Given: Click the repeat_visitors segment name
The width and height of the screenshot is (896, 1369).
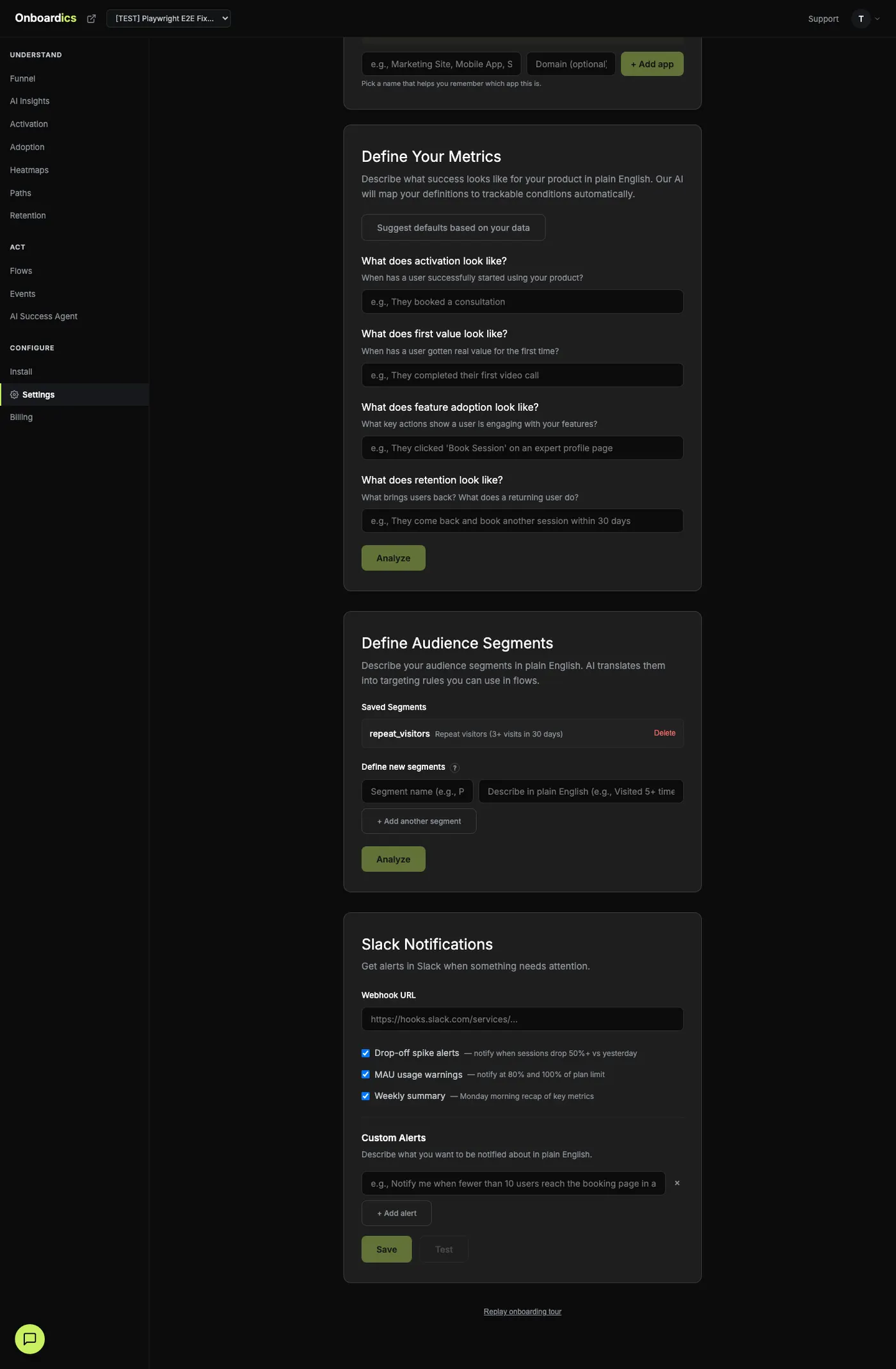Looking at the screenshot, I should [x=399, y=734].
